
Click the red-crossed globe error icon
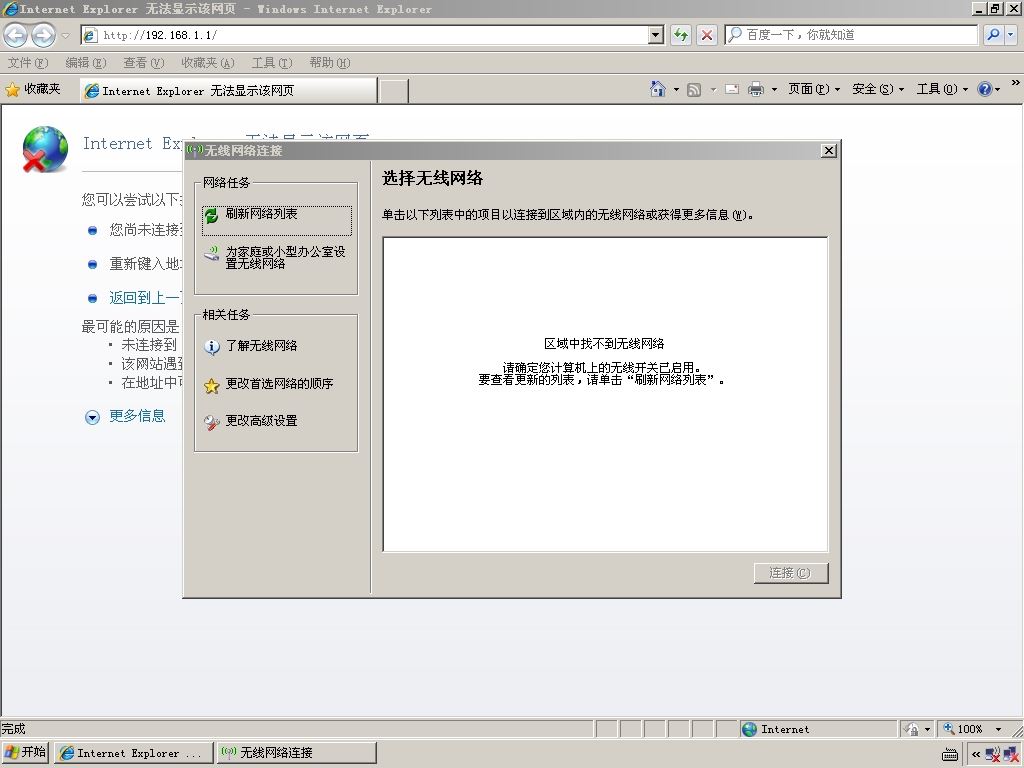click(x=44, y=149)
